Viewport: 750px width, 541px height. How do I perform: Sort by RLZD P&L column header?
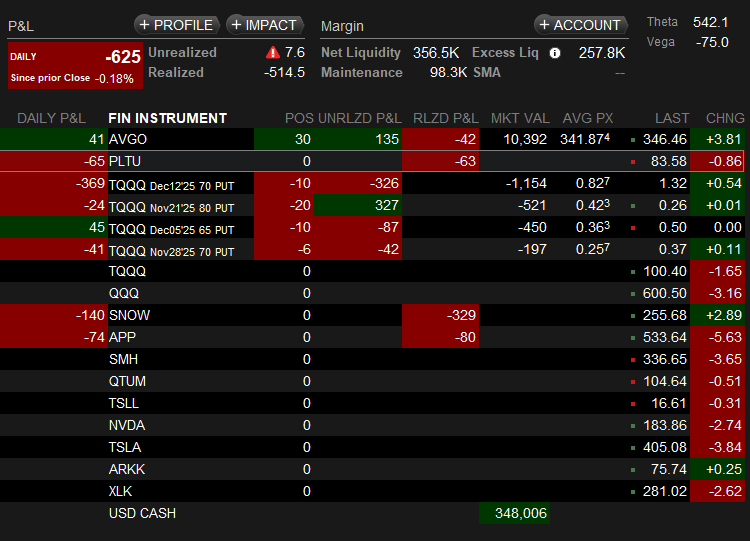click(x=445, y=118)
